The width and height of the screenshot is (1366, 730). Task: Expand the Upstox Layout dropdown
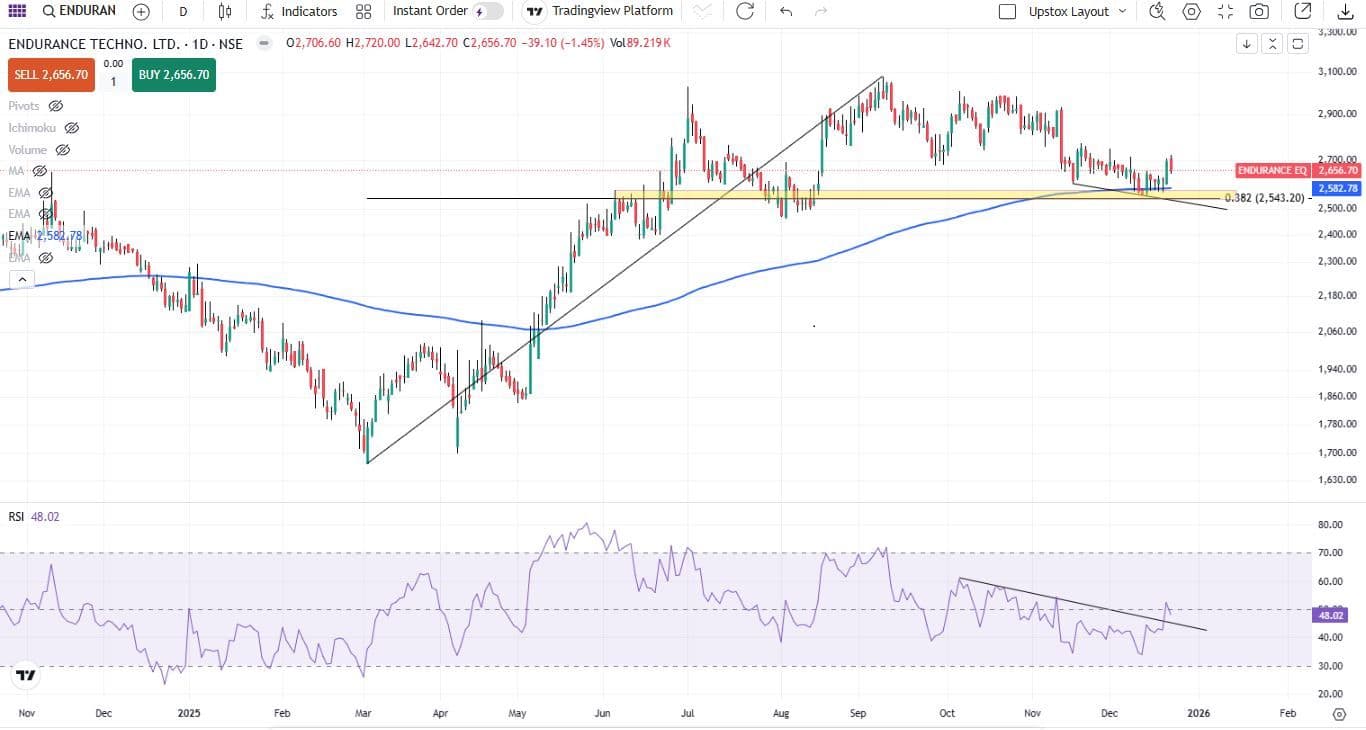(1122, 11)
